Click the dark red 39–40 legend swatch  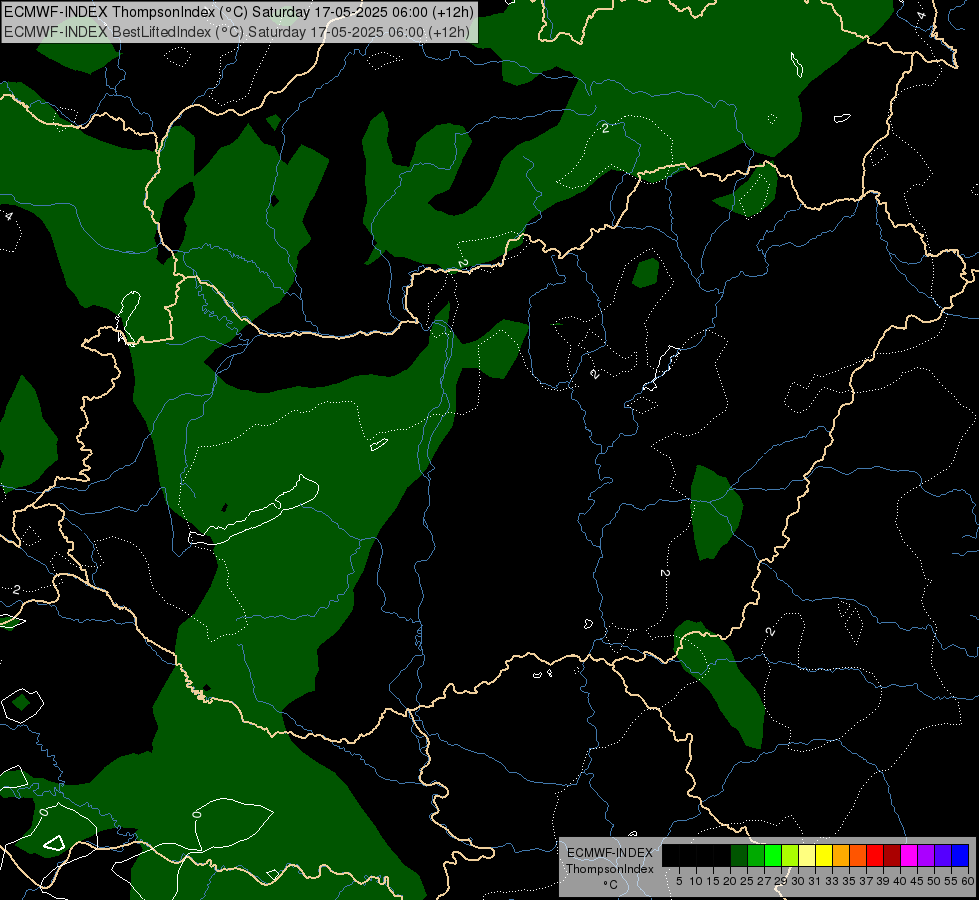892,855
